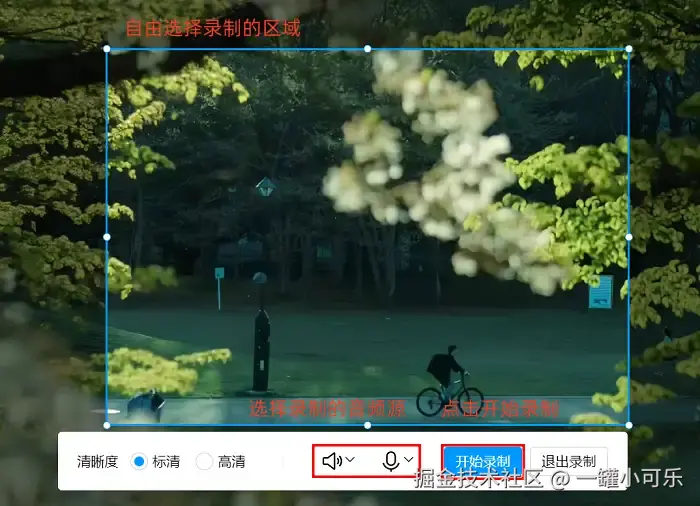700x506 pixels.
Task: Click the 高清 text label
Action: [231, 461]
